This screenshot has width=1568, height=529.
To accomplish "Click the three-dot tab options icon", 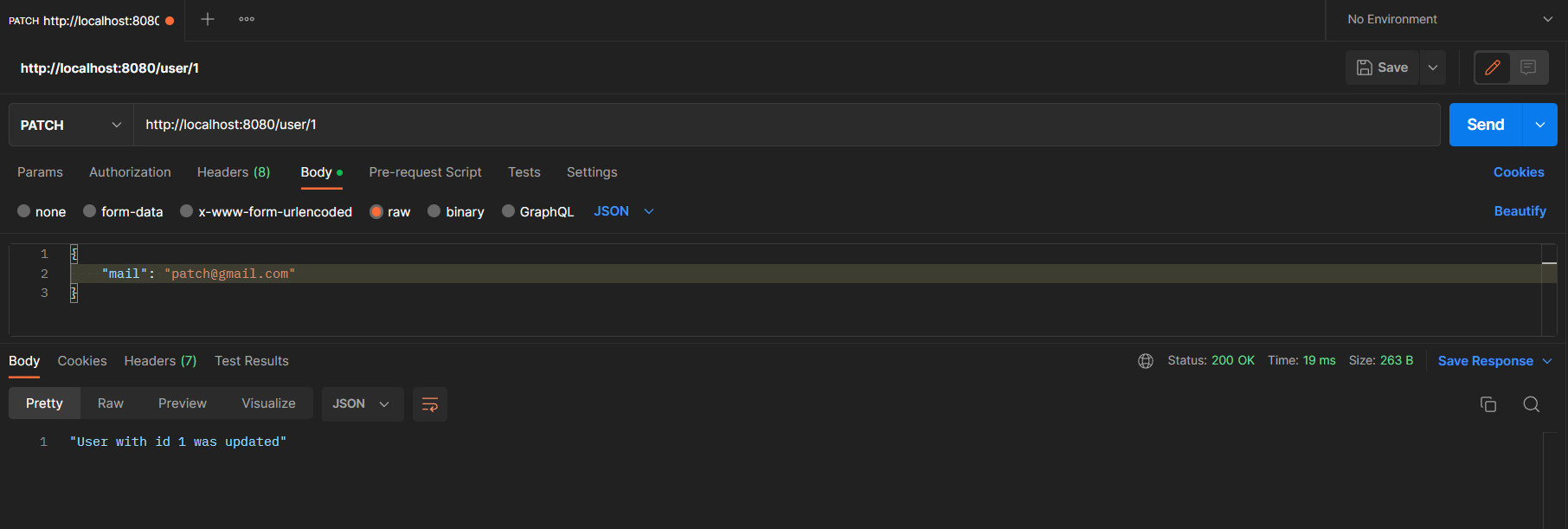I will pos(247,19).
